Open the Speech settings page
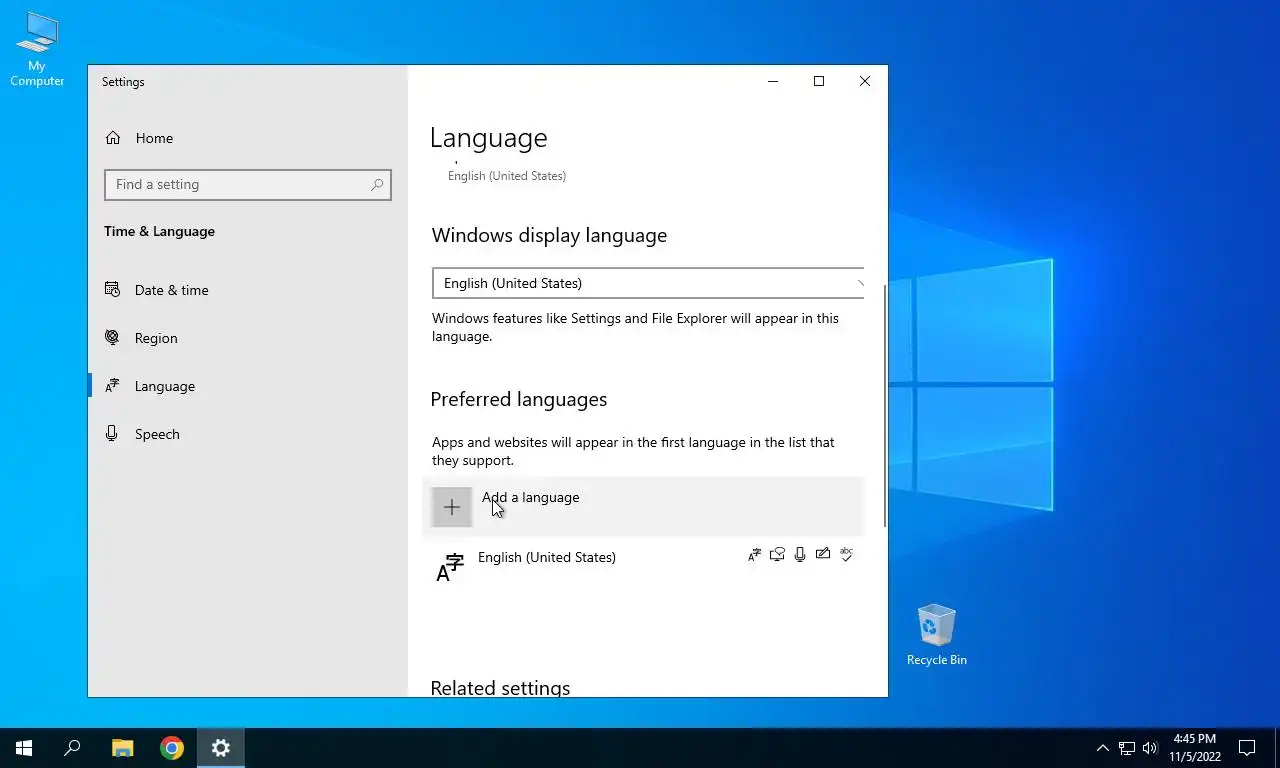Screen dimensions: 1280x768 pyautogui.click(x=248, y=434)
